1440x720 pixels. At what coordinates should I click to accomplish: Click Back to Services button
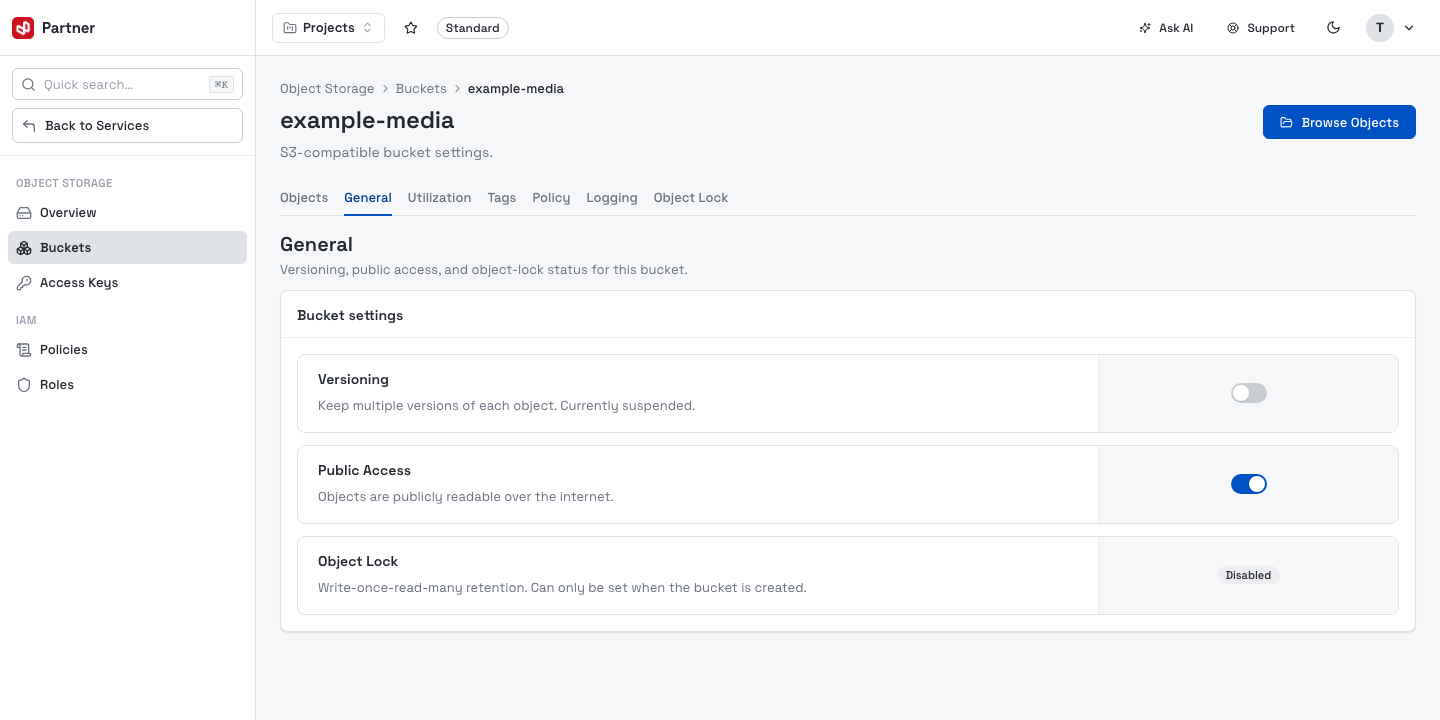[127, 126]
